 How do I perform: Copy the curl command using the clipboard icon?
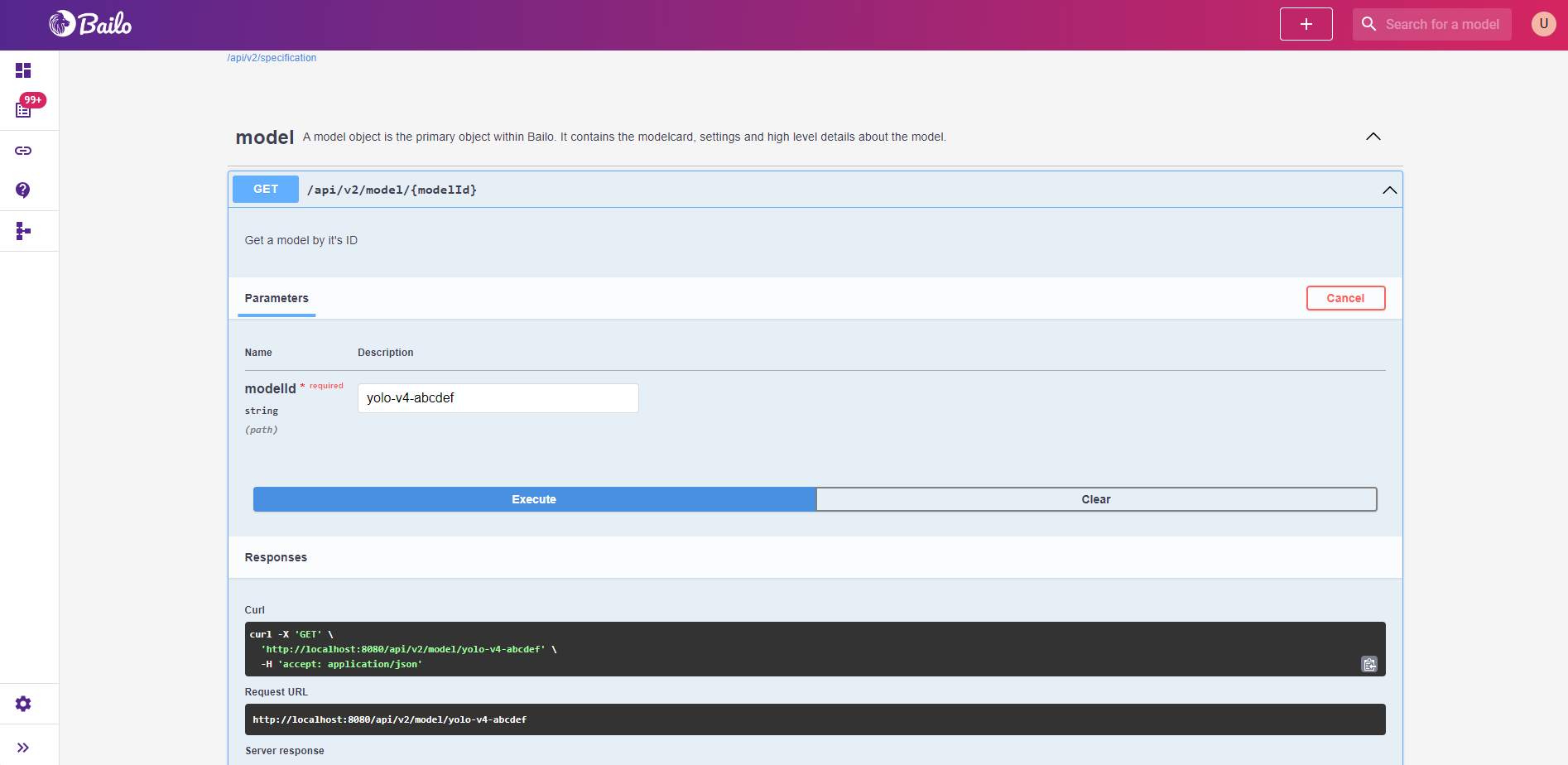(1369, 664)
